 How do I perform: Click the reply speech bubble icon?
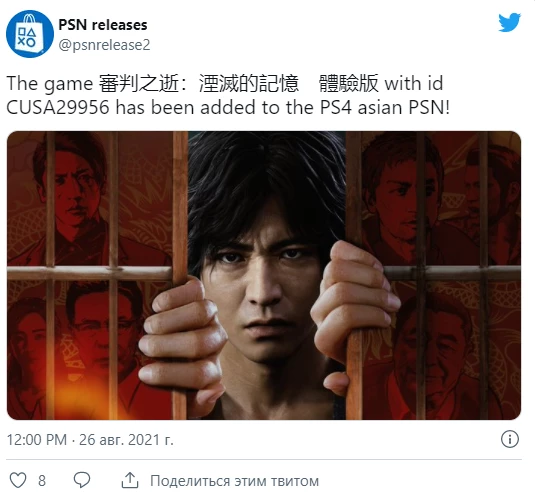point(82,480)
